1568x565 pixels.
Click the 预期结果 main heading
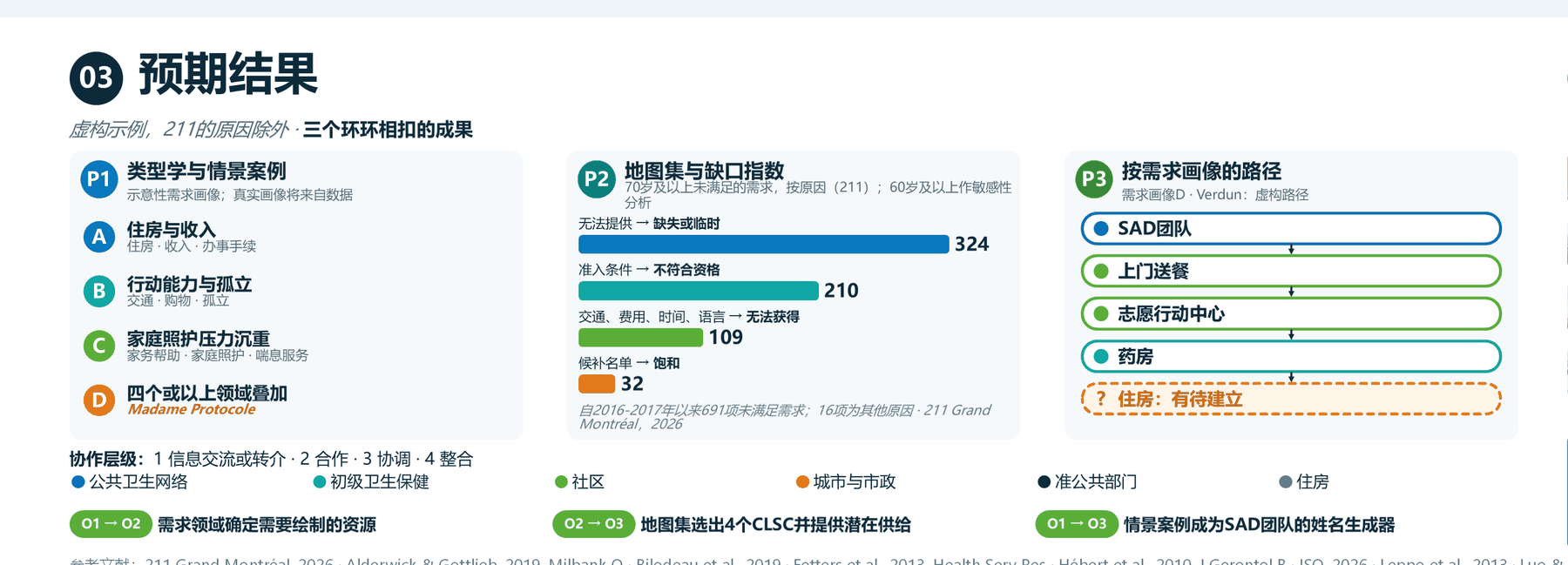(x=228, y=74)
